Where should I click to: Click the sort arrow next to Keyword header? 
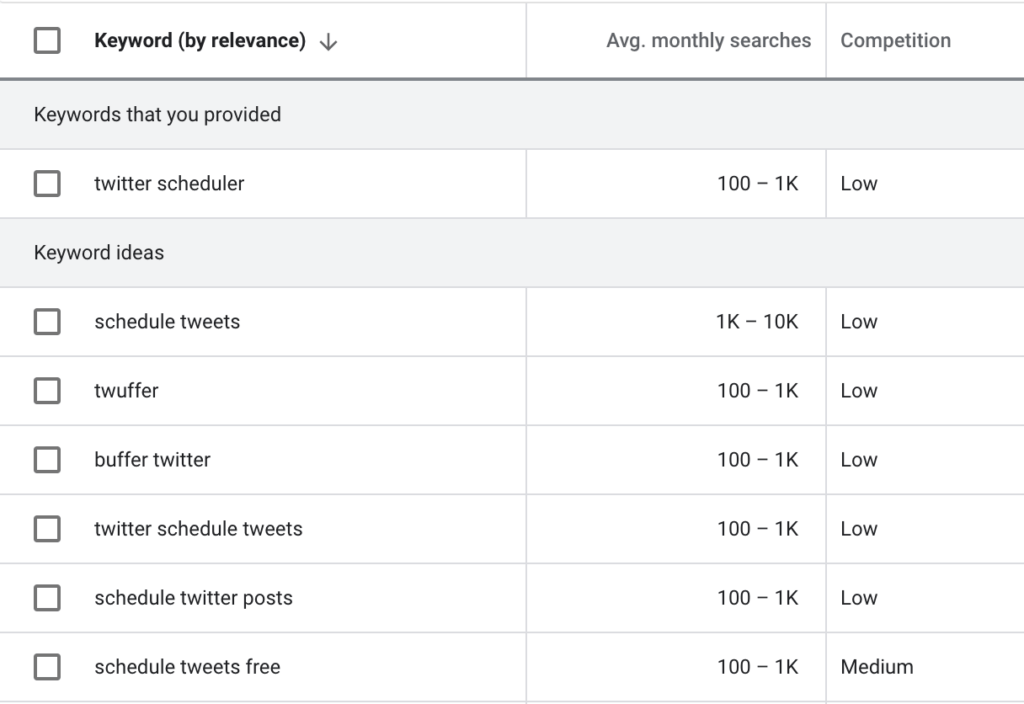coord(328,42)
